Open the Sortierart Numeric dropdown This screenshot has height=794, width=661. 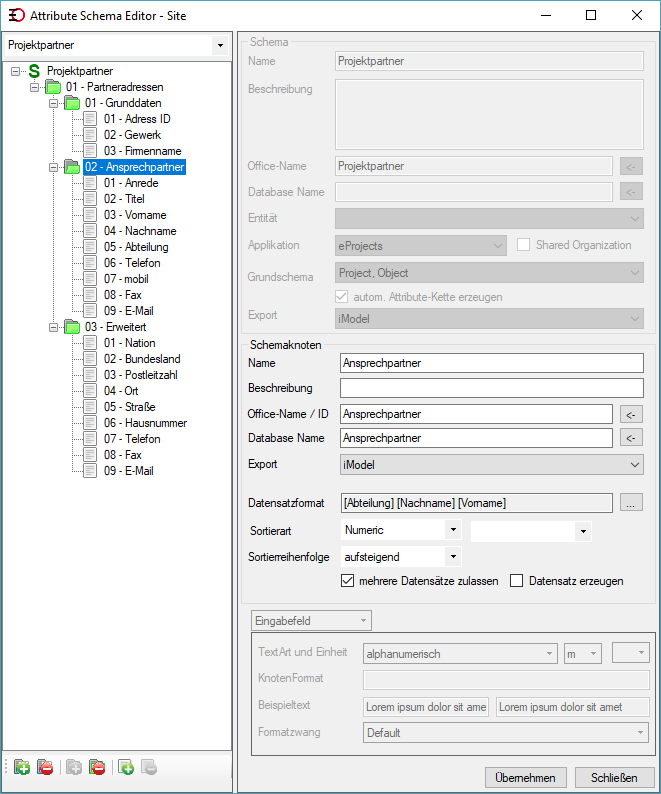453,530
